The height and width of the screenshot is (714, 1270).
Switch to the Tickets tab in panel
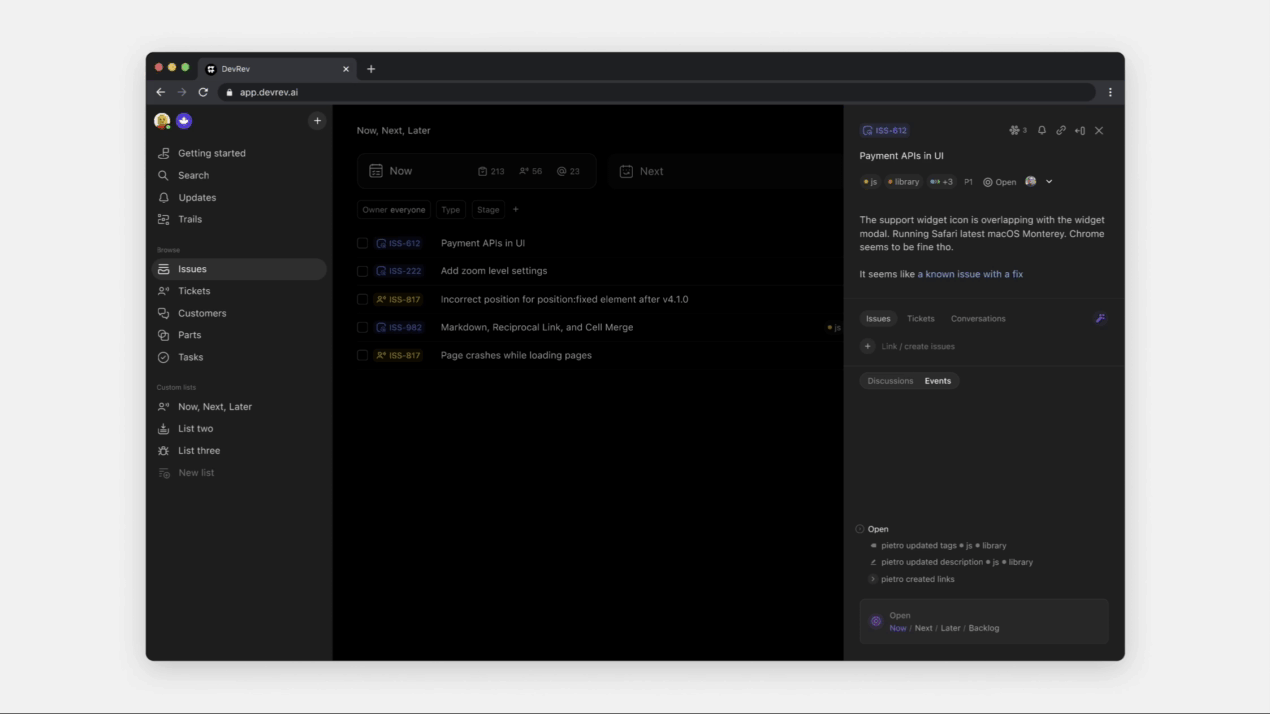[x=920, y=319]
